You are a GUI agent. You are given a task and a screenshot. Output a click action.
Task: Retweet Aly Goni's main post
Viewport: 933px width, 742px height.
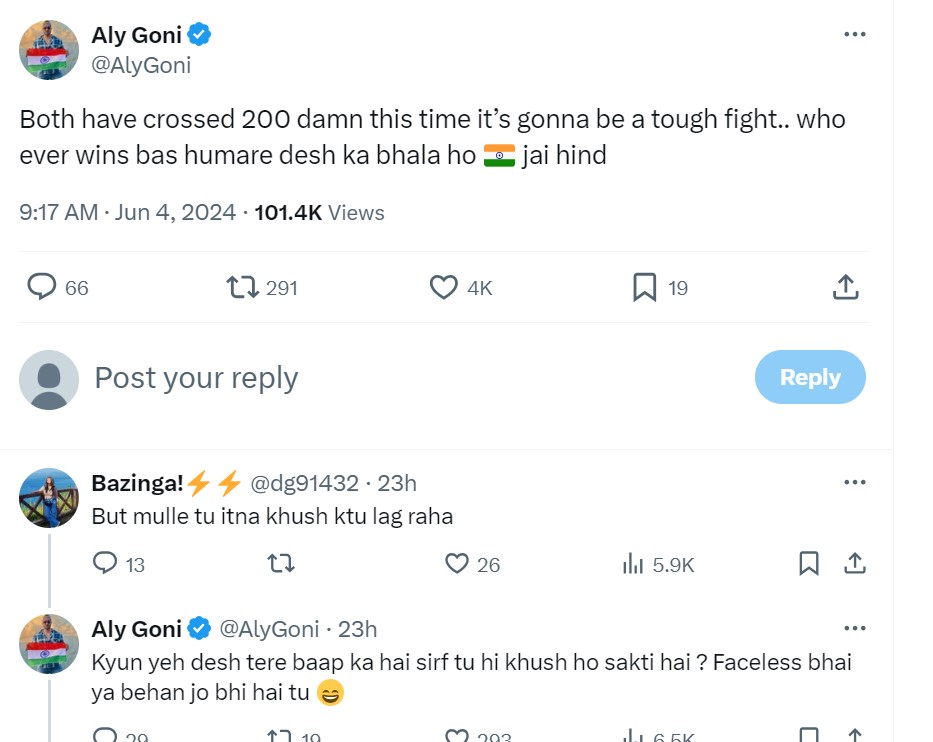(241, 288)
